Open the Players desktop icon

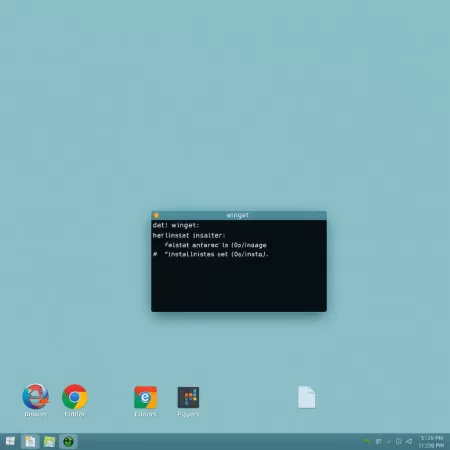click(188, 401)
